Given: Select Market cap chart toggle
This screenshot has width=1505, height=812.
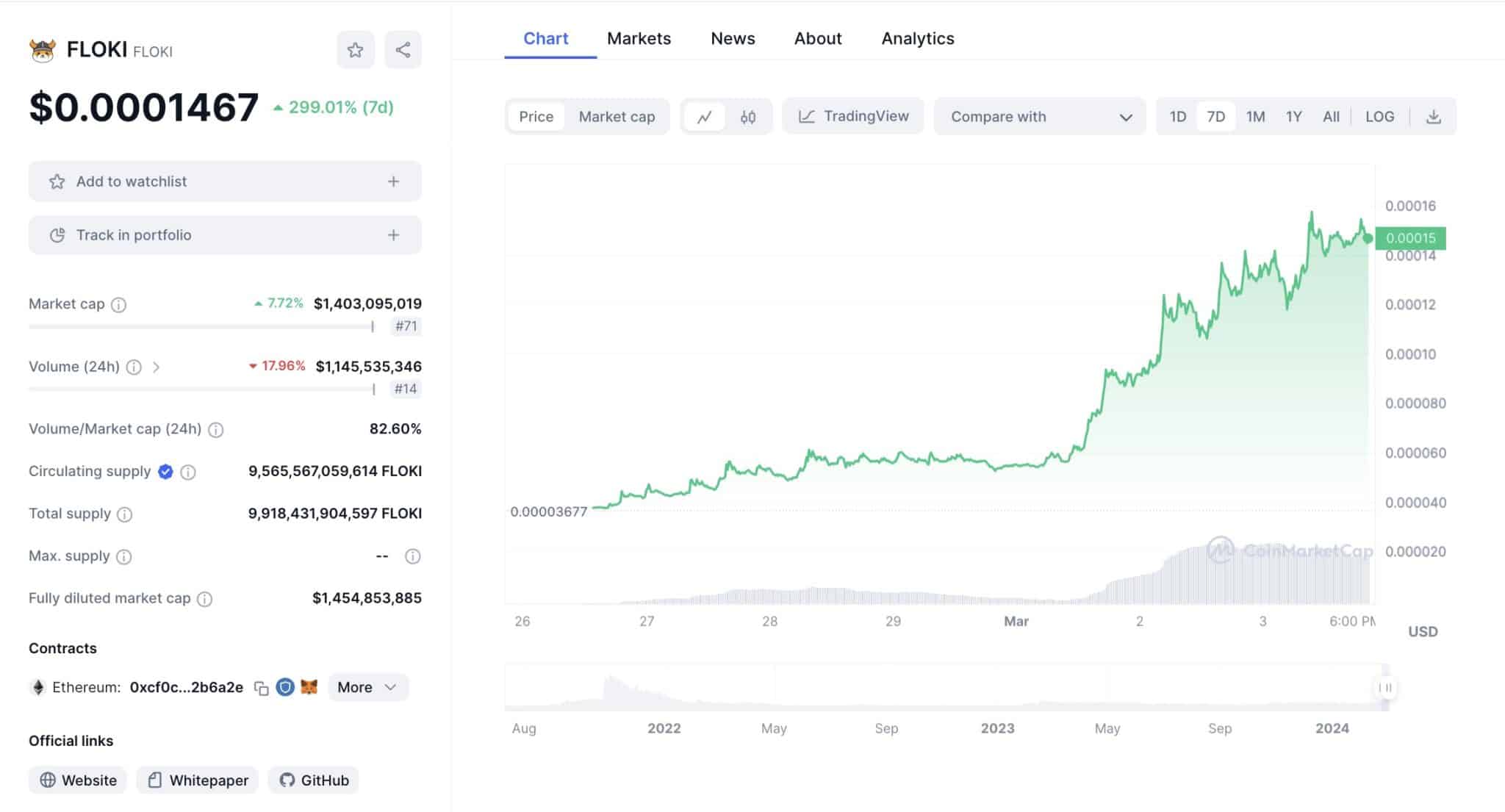Looking at the screenshot, I should [x=617, y=117].
